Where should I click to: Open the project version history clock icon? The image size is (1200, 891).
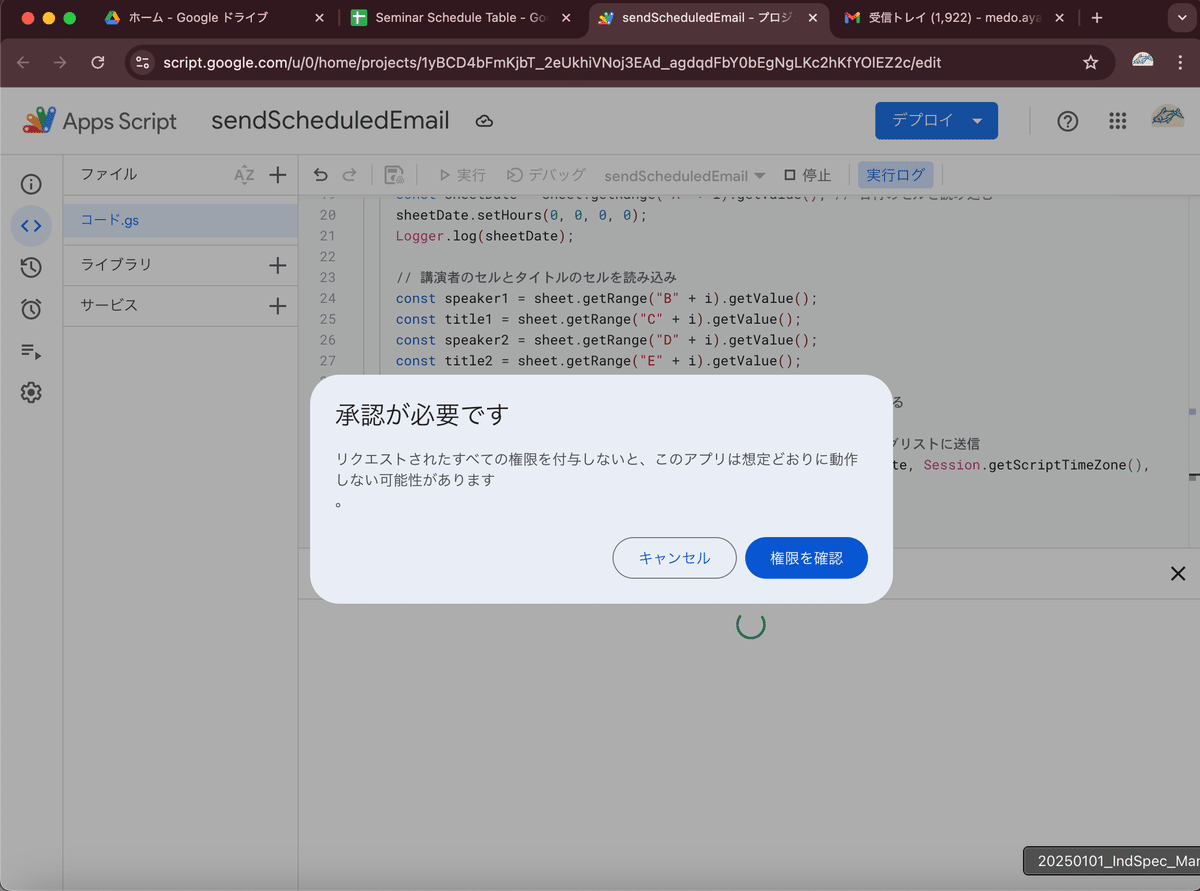(31, 267)
